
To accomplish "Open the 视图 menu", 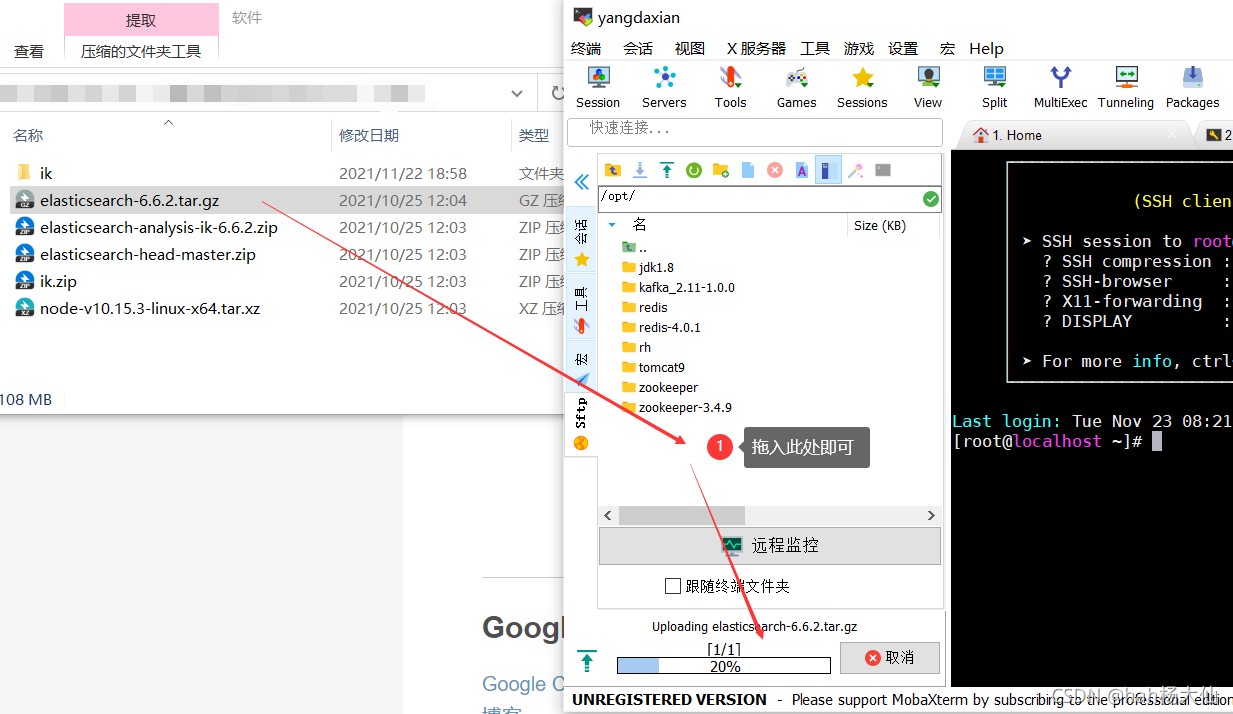I will (690, 48).
